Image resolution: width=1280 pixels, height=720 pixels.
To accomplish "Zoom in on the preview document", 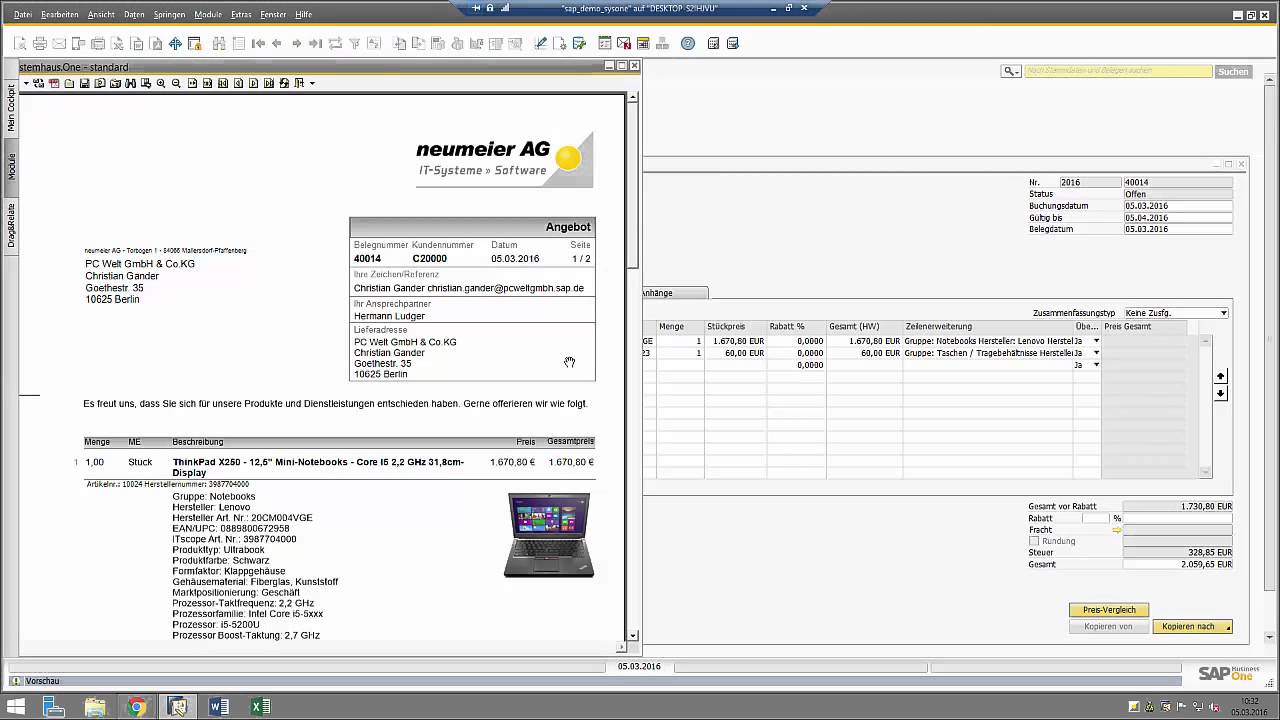I will pyautogui.click(x=161, y=83).
